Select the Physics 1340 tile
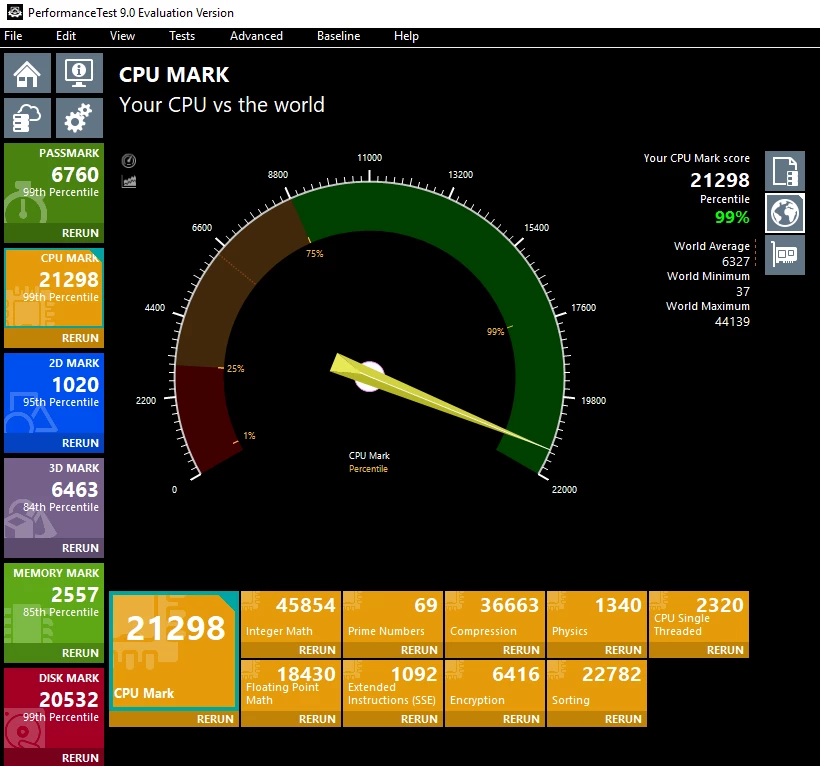 coord(597,617)
